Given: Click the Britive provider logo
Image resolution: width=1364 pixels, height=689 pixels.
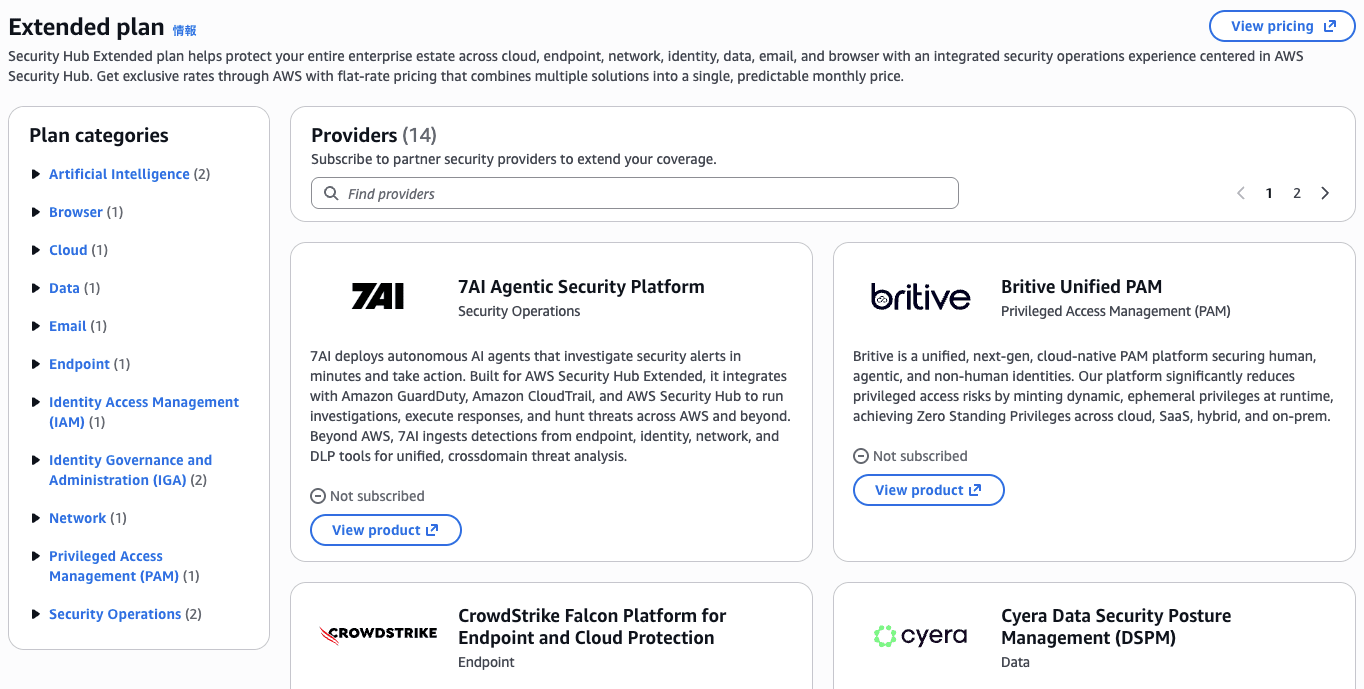Looking at the screenshot, I should (920, 297).
